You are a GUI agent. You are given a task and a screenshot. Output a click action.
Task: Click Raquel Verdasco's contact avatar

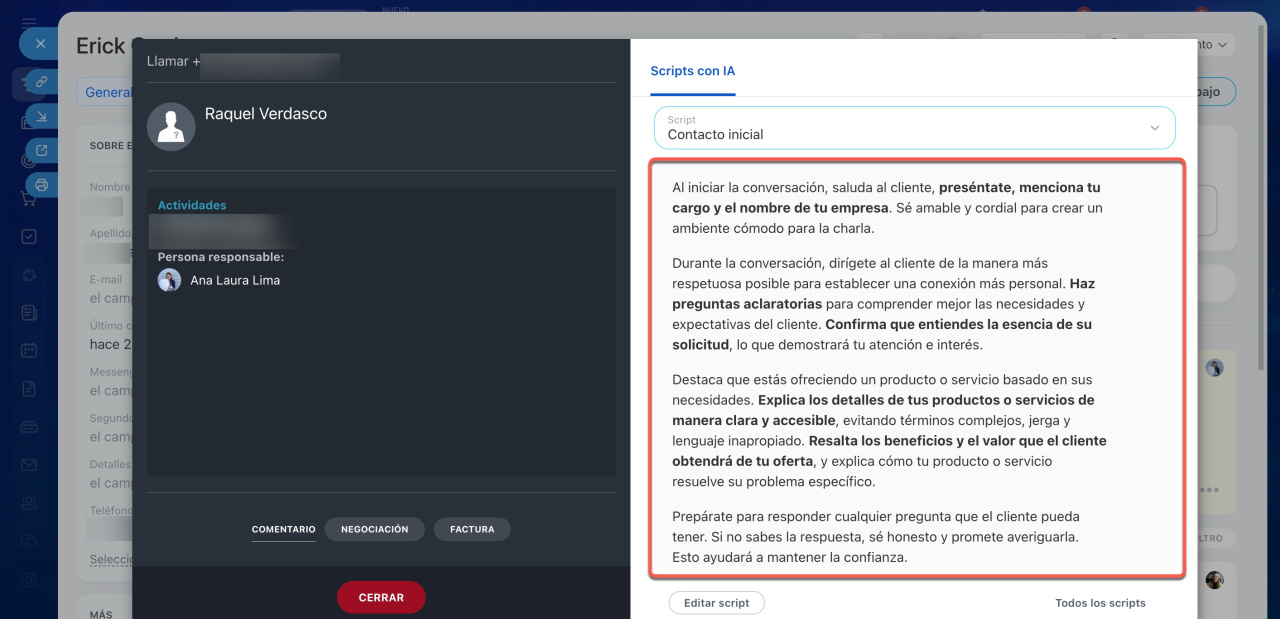point(171,127)
